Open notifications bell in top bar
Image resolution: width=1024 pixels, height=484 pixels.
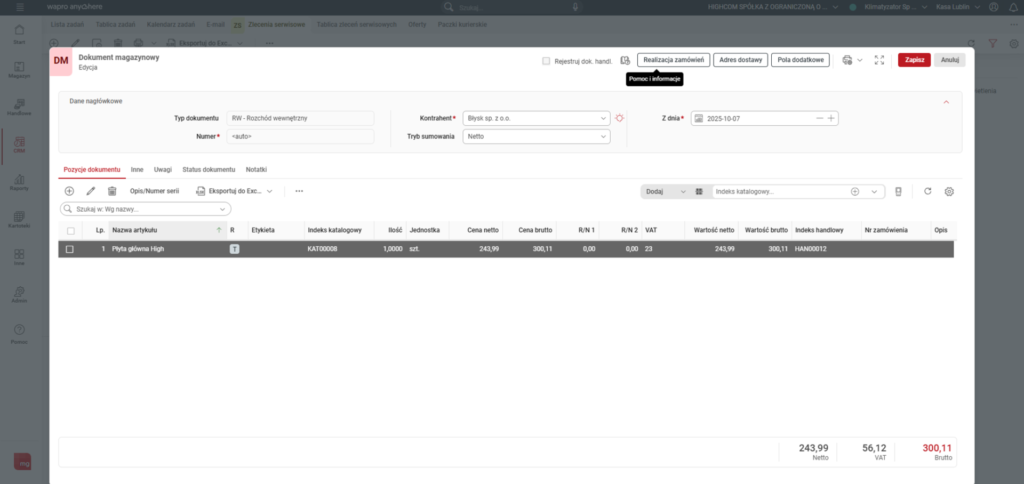pyautogui.click(x=1012, y=7)
